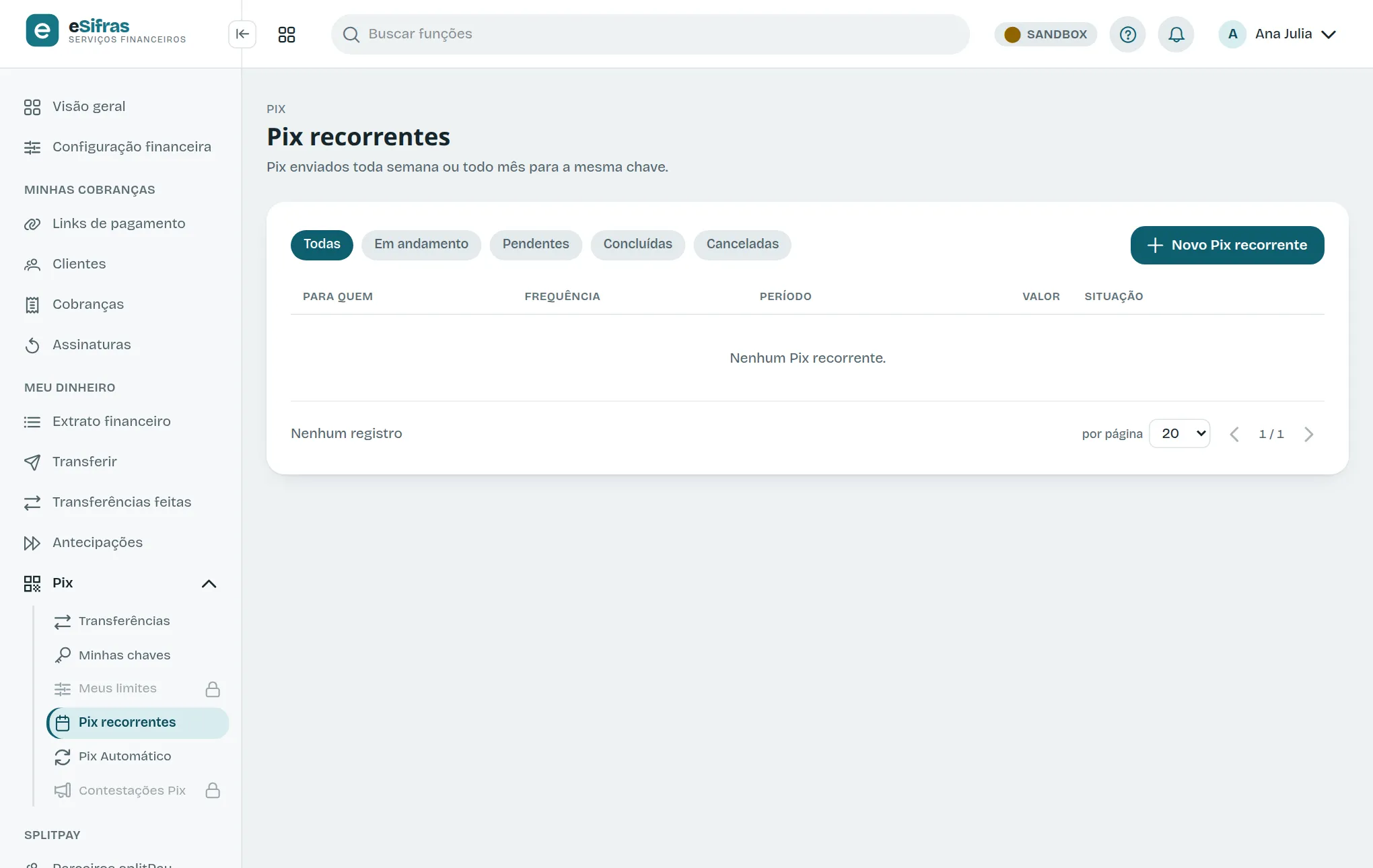
Task: Select the Concluídas filter
Action: pyautogui.click(x=638, y=244)
